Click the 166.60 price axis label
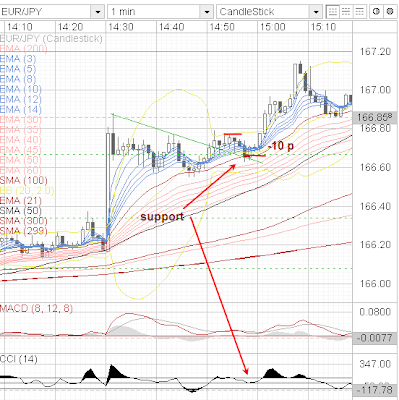Viewport: 399px width, 400px height. [x=375, y=167]
